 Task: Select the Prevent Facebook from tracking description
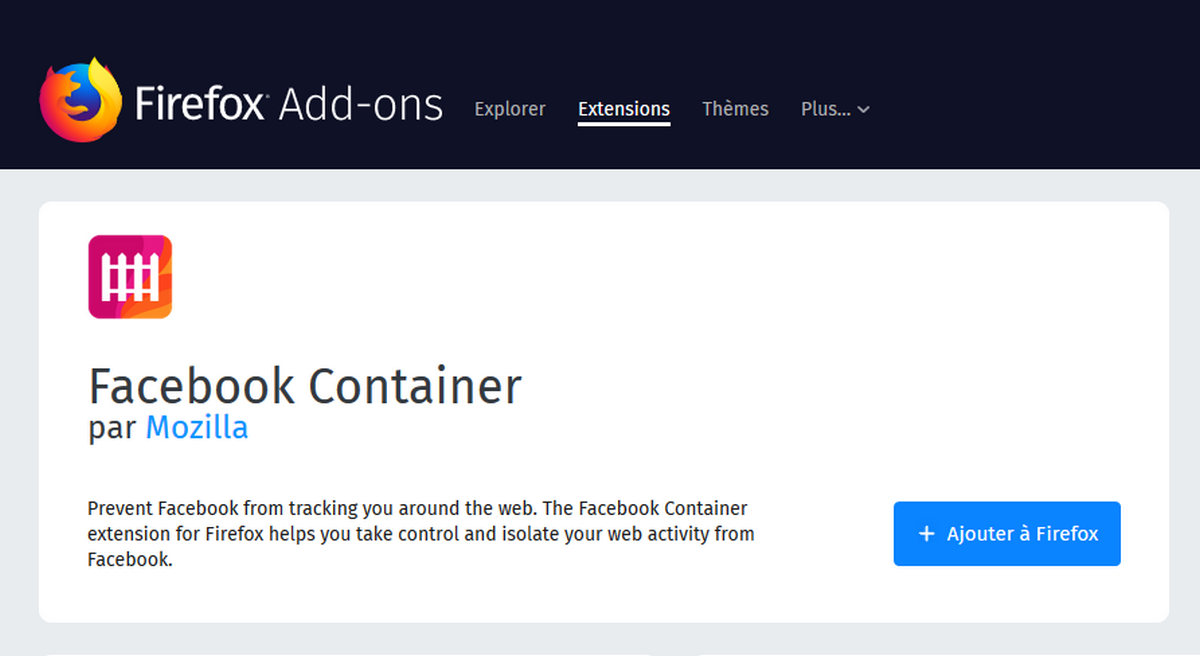421,534
